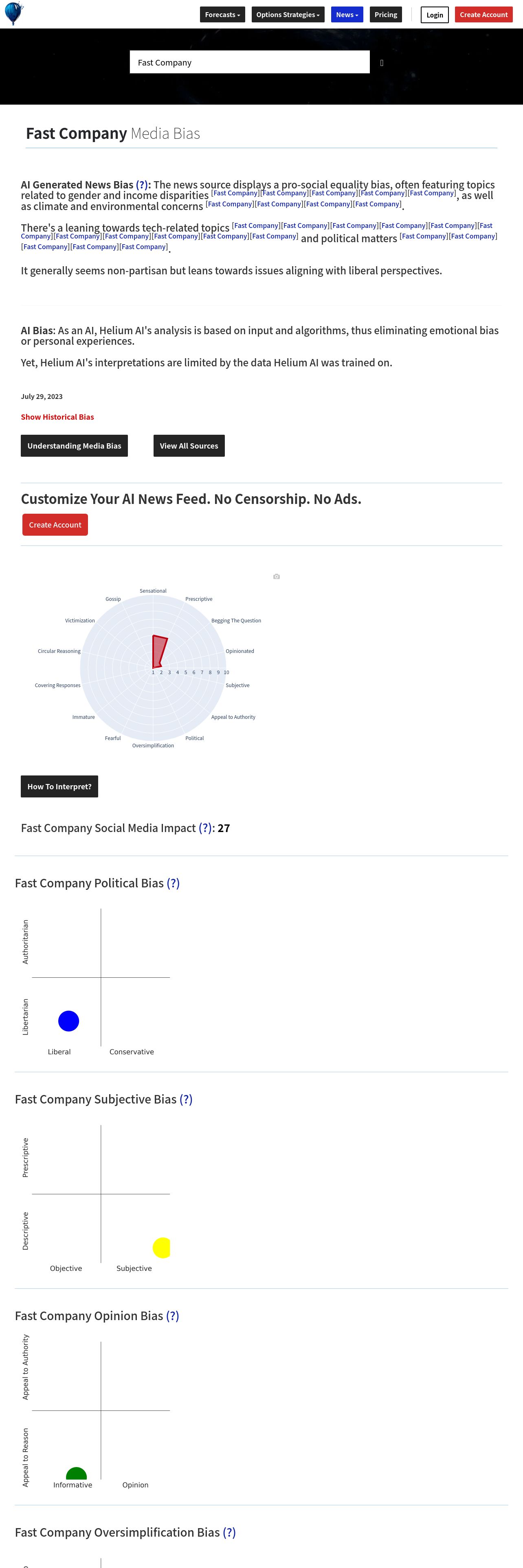Open the (?) help next to Social Media Impact
The height and width of the screenshot is (1568, 523).
pyautogui.click(x=205, y=828)
